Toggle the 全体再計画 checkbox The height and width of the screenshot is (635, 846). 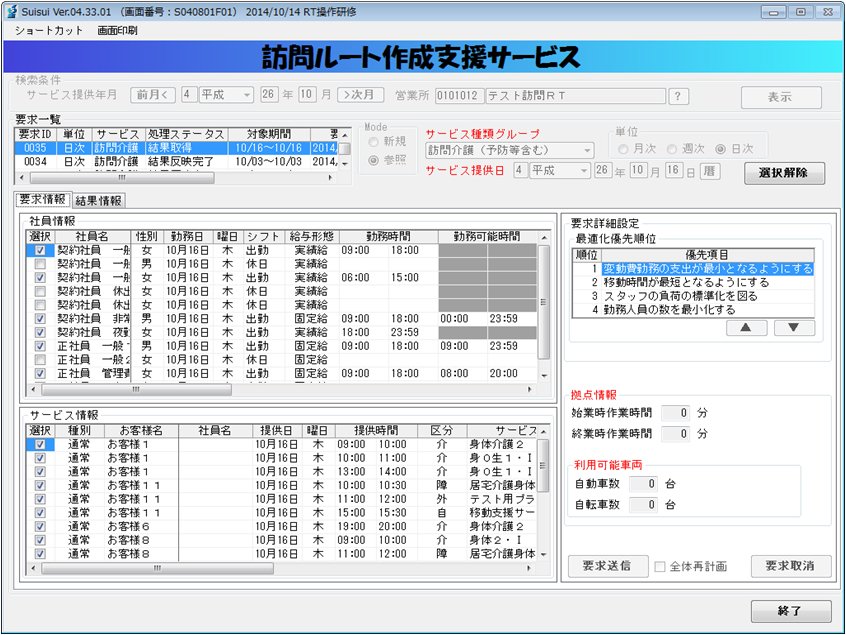click(659, 566)
